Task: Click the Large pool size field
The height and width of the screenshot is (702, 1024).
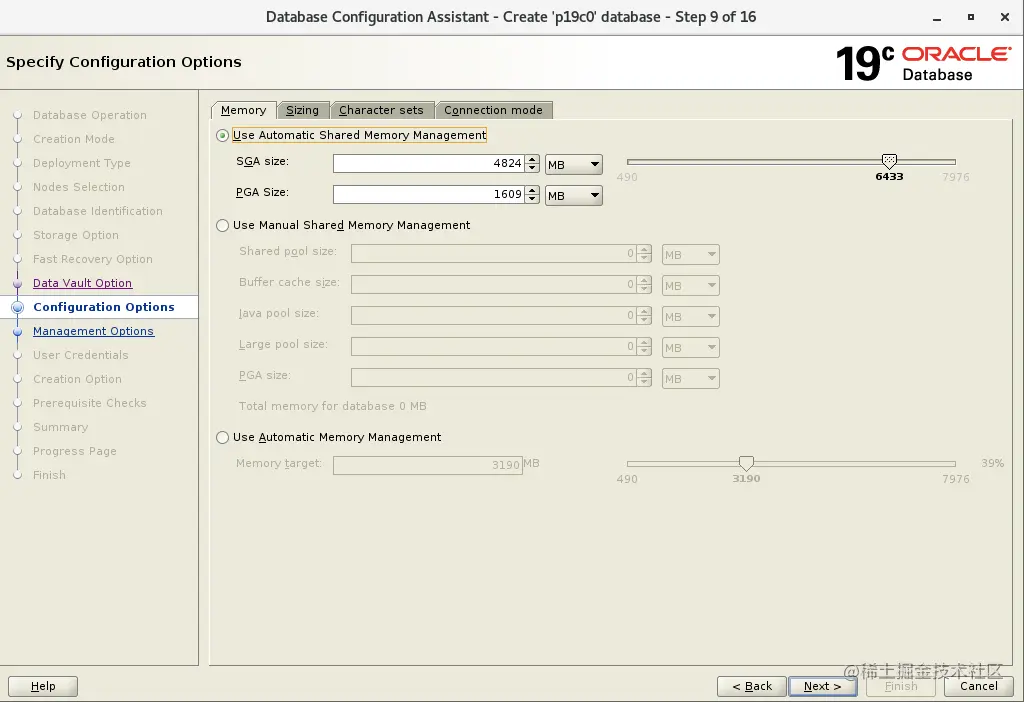Action: 494,346
